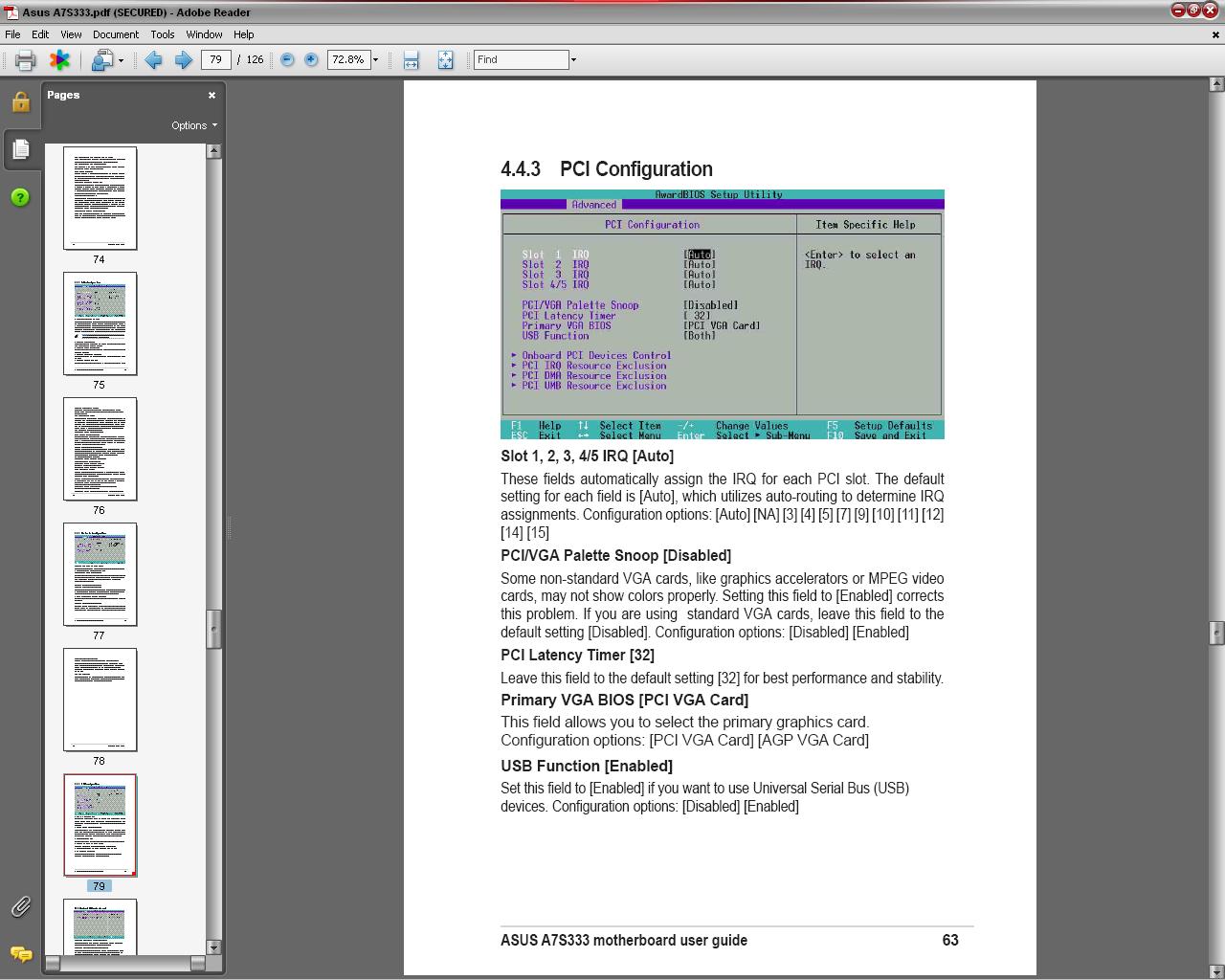1225x980 pixels.
Task: Click the fit width scrolling icon
Action: tap(411, 60)
